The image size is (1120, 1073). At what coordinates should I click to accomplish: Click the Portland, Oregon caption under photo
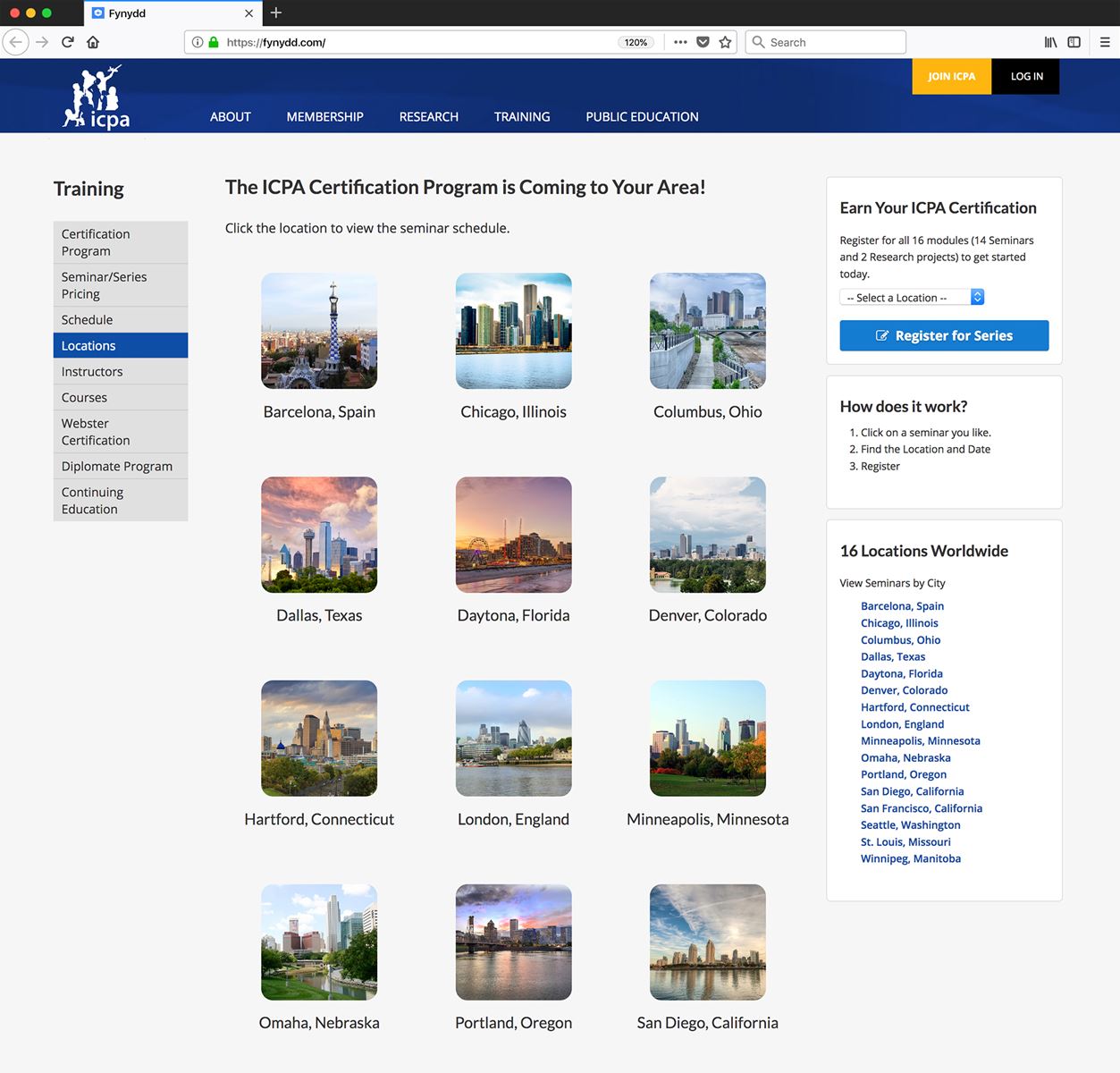[514, 1023]
